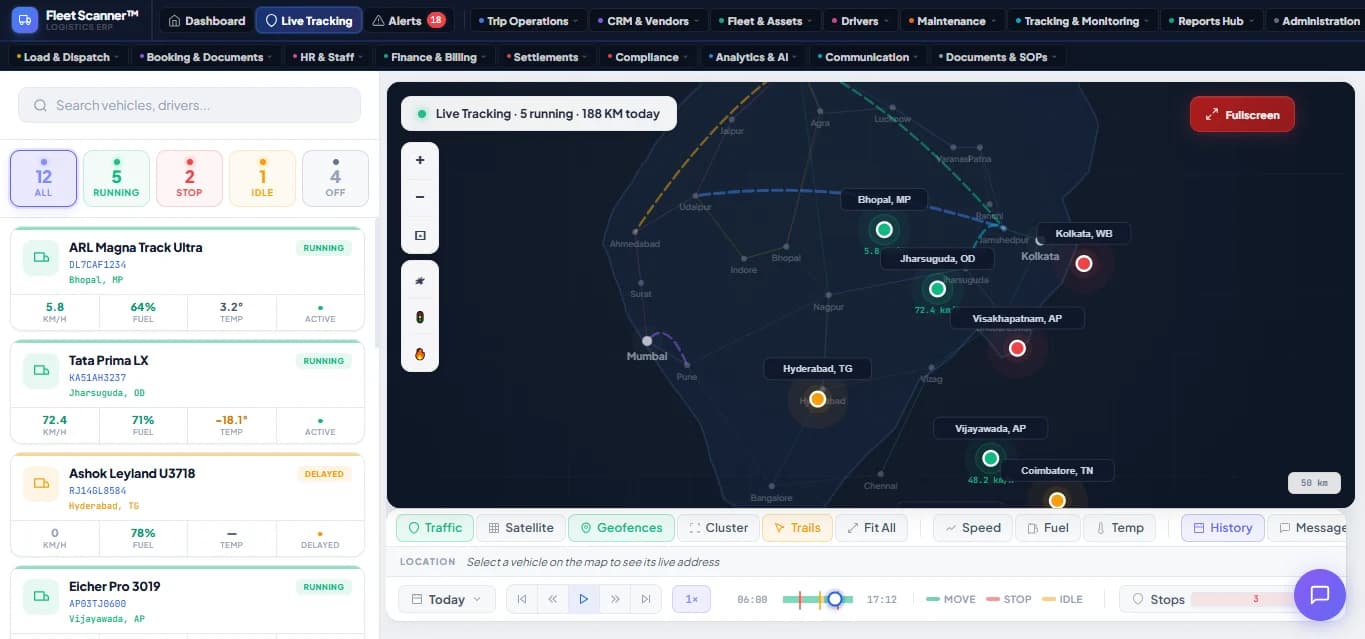
Task: Select the Visakhapatnam, AP red vehicle marker
Action: (x=1017, y=348)
